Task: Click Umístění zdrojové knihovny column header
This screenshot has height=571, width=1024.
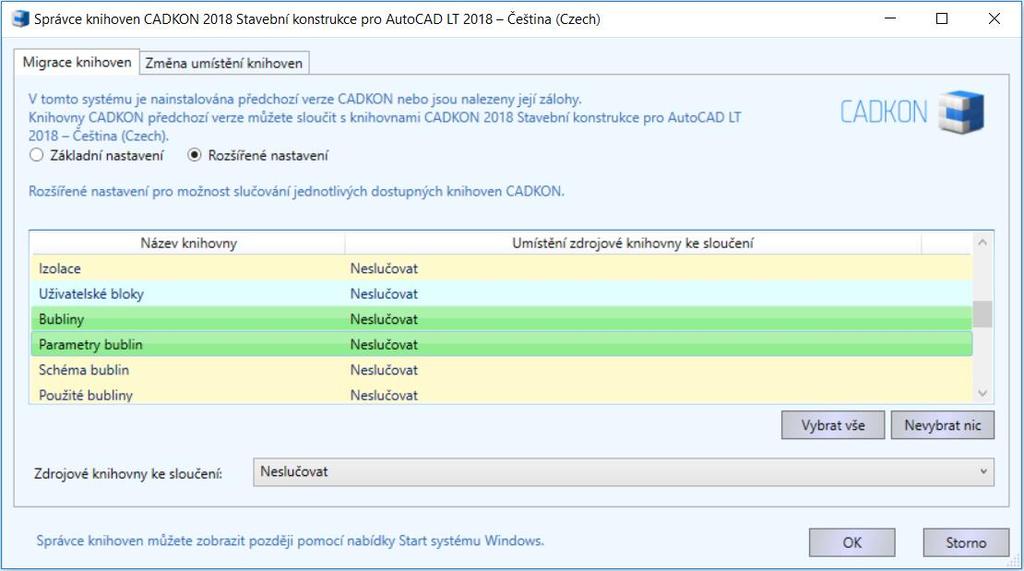Action: (x=633, y=243)
